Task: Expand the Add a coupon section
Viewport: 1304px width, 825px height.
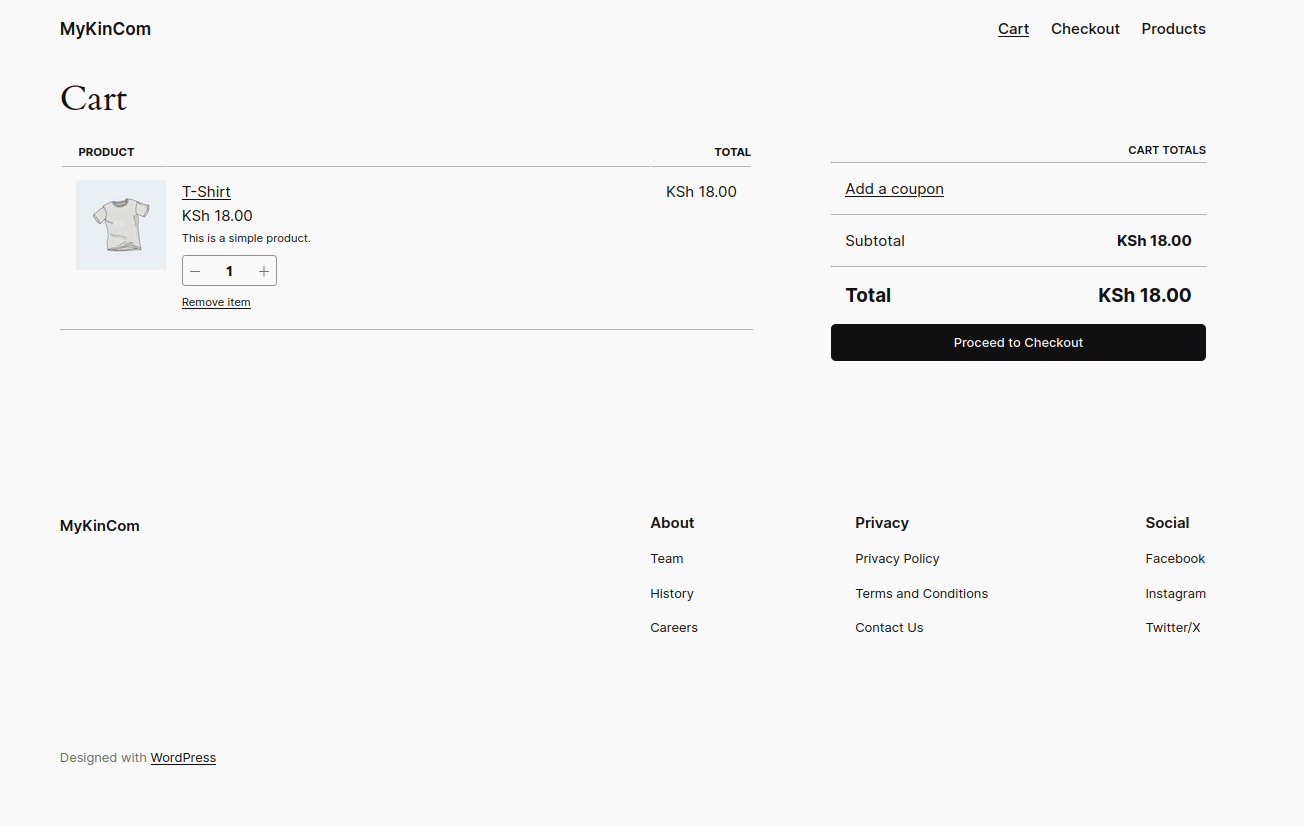Action: [894, 189]
